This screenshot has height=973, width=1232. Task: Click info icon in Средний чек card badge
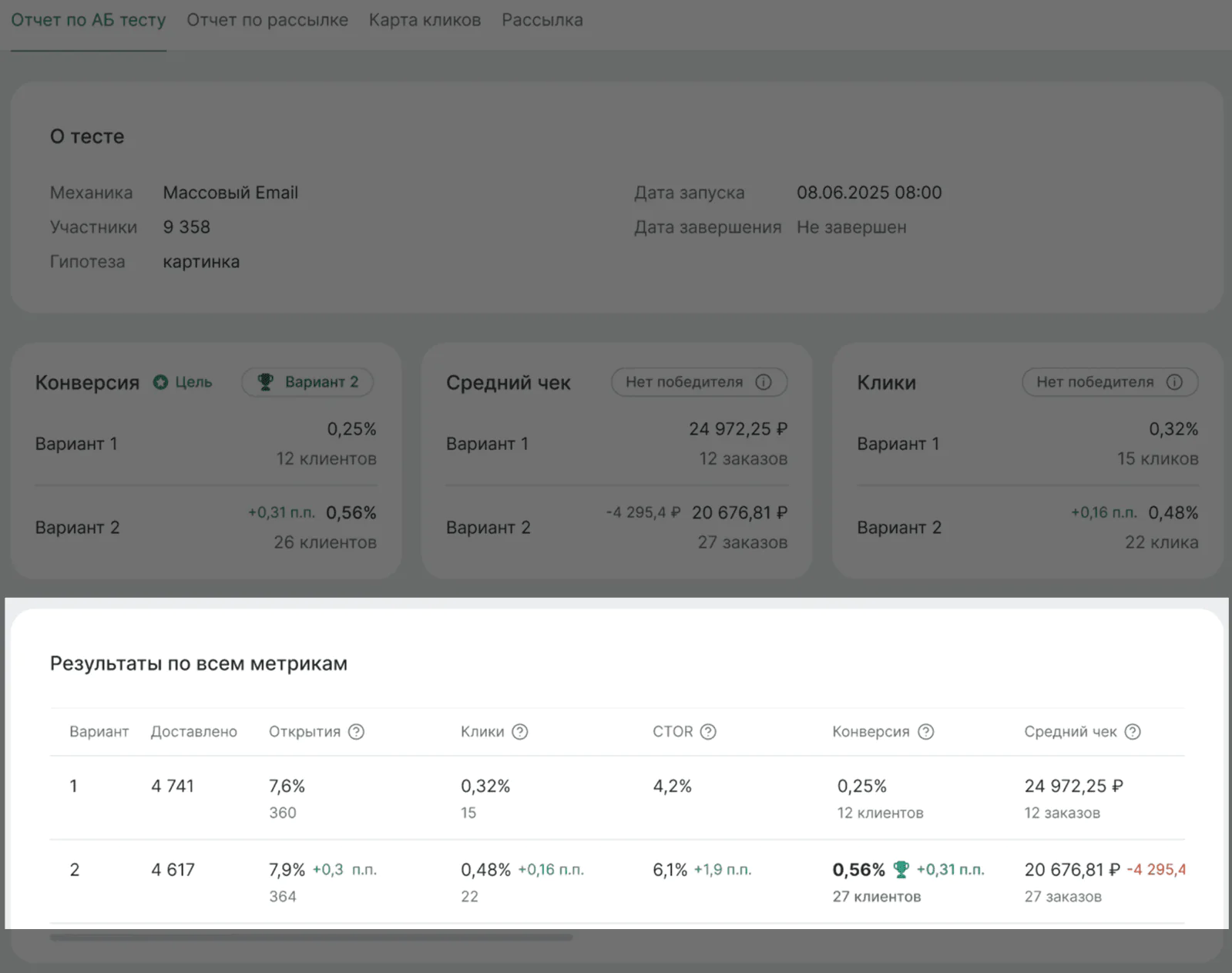point(764,382)
